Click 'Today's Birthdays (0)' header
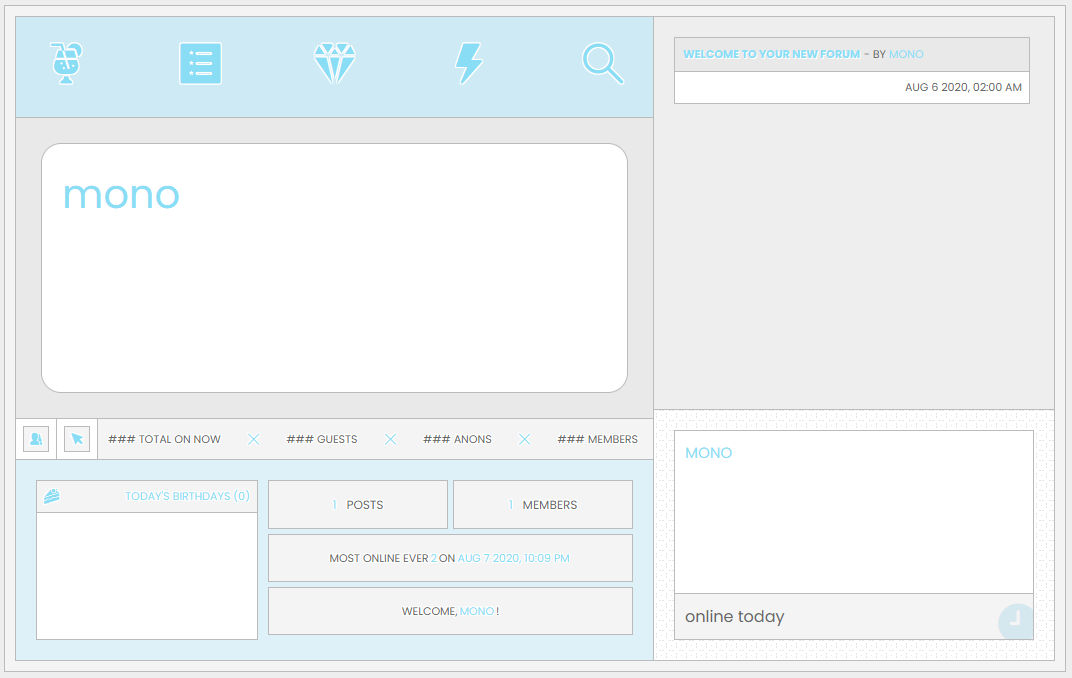Screen dimensions: 1072x678 tap(187, 496)
